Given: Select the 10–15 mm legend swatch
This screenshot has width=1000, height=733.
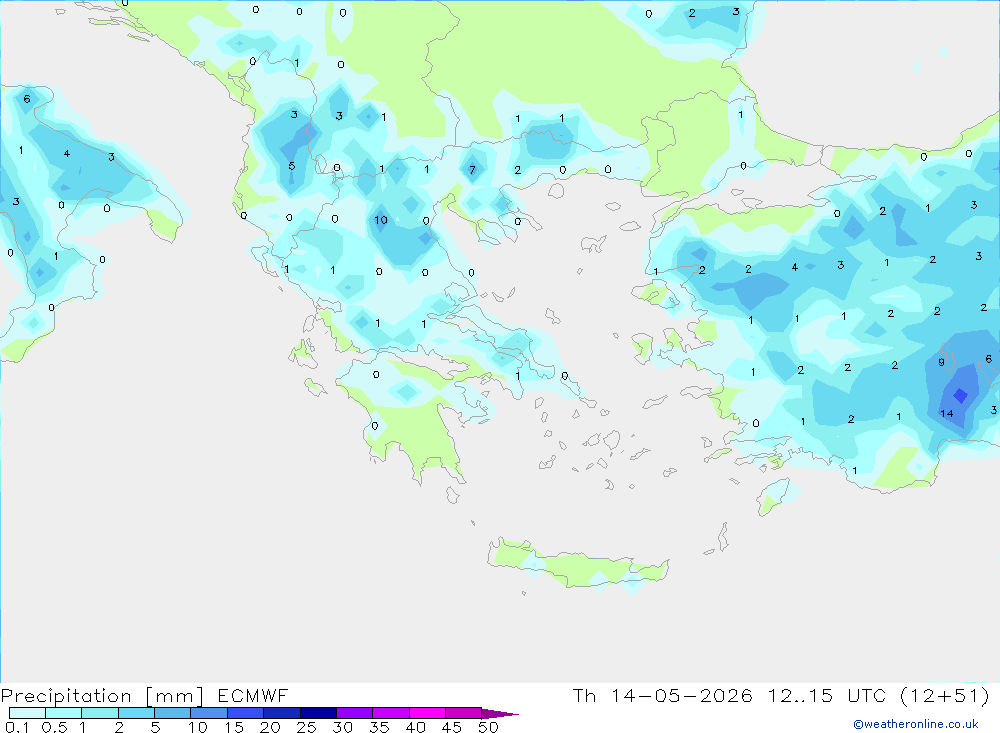Looking at the screenshot, I should pyautogui.click(x=209, y=713).
